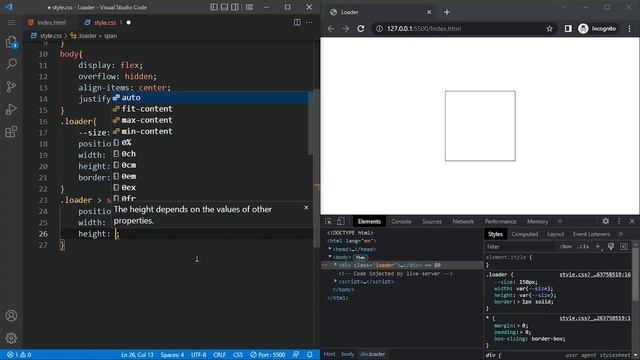This screenshot has height=360, width=640.
Task: Toggle the DevTools element inspector picker
Action: click(328, 221)
